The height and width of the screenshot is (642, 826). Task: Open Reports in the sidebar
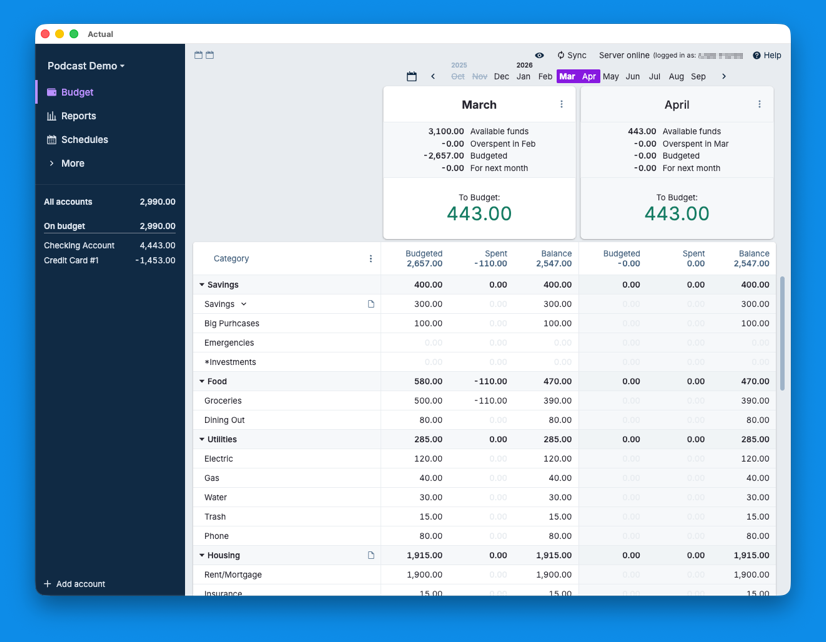pyautogui.click(x=78, y=116)
